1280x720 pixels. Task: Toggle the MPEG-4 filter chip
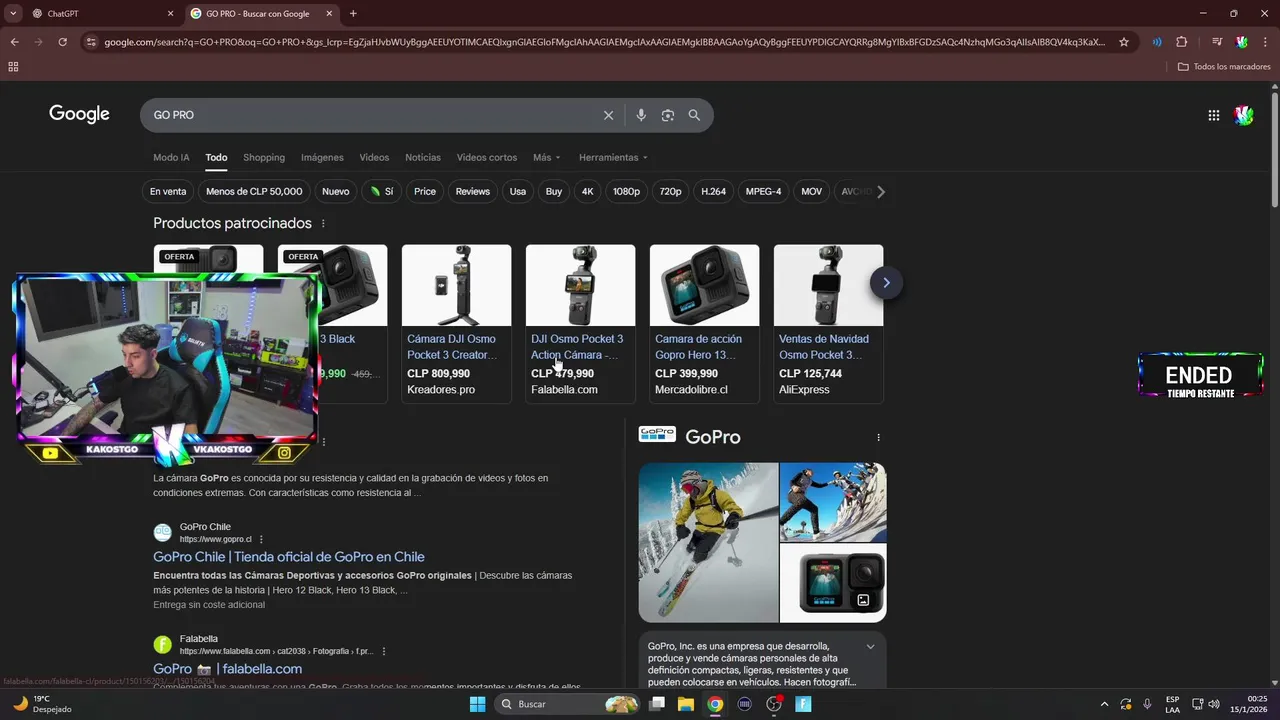point(763,191)
